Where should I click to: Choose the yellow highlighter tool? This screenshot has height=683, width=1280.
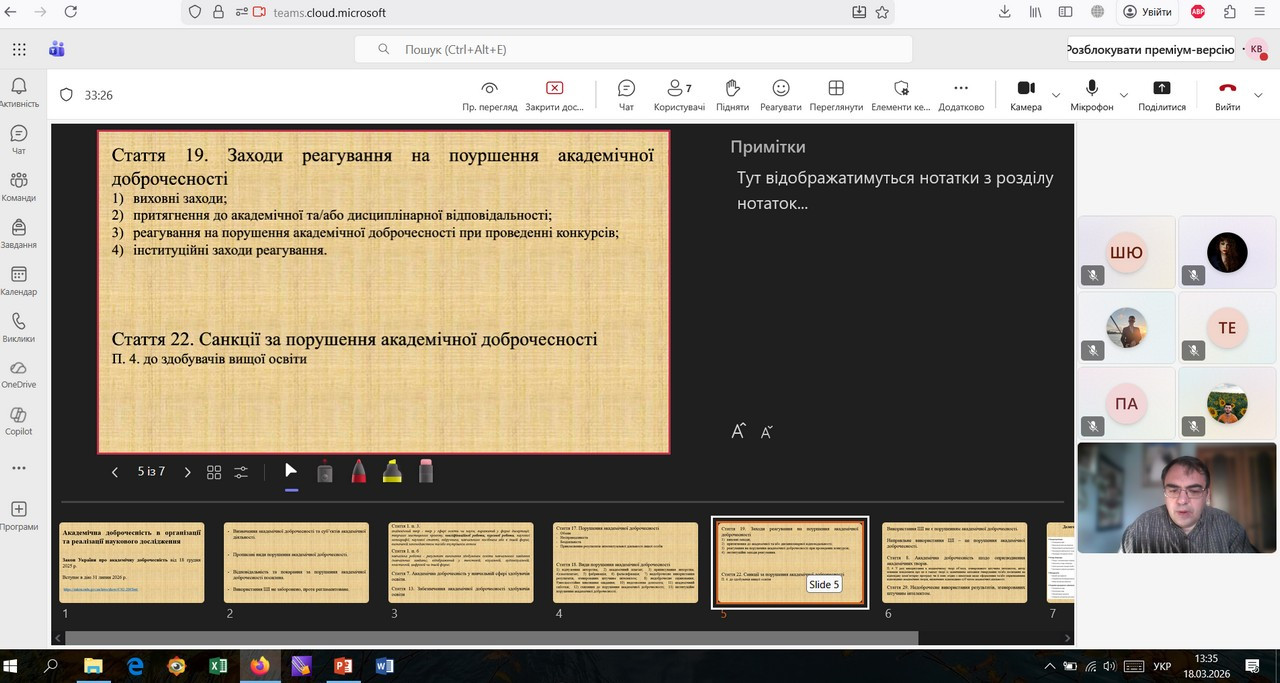tap(392, 472)
